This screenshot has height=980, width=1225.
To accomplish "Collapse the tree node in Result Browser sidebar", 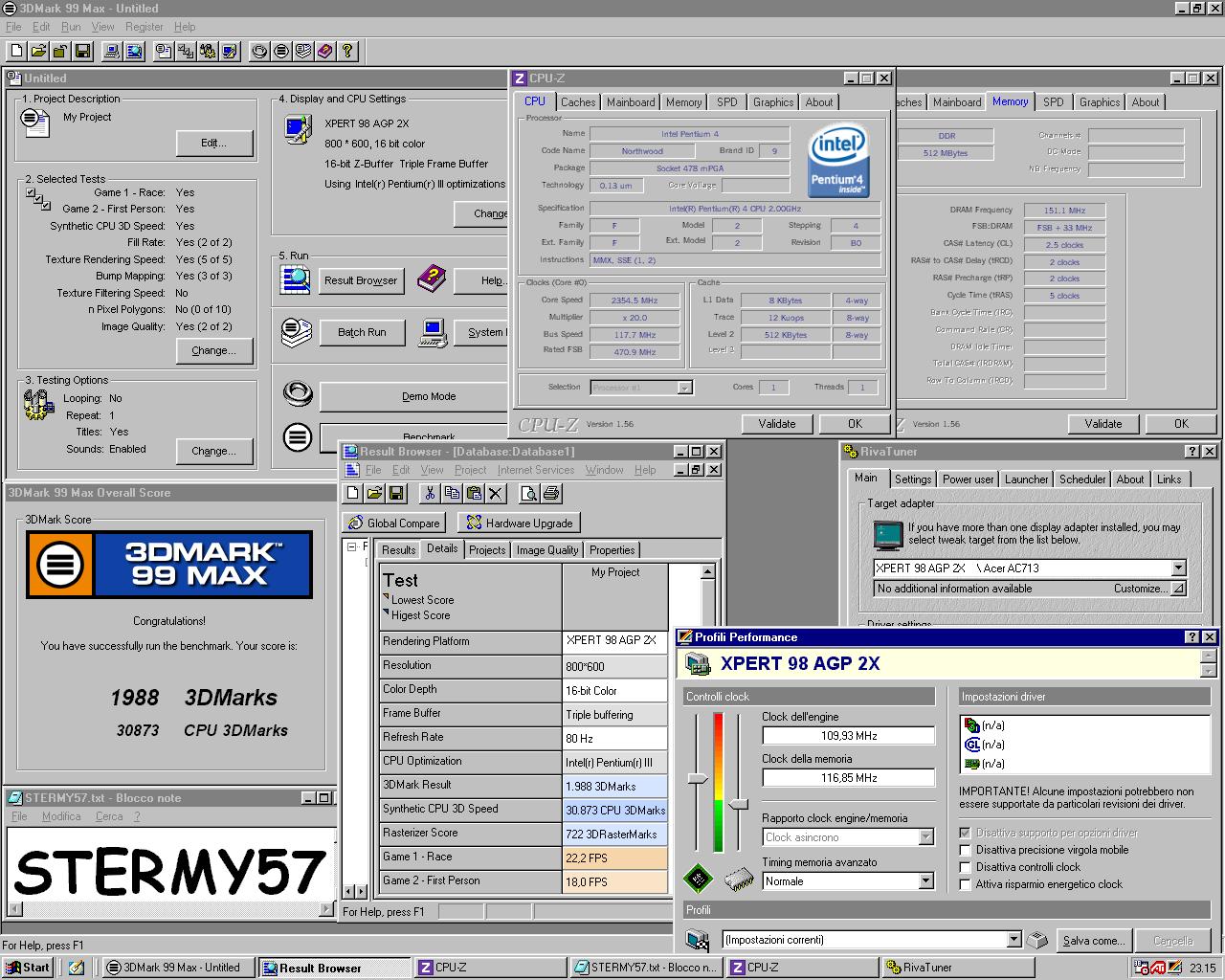I will point(351,546).
